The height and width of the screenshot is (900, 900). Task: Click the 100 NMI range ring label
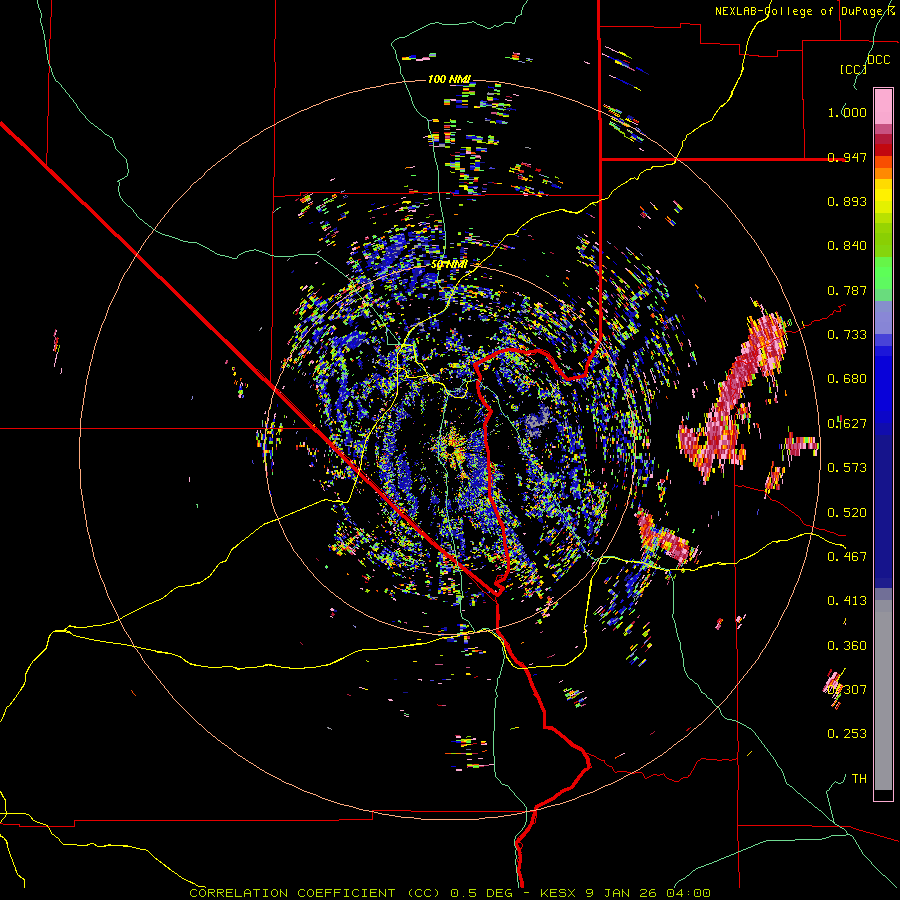click(449, 79)
